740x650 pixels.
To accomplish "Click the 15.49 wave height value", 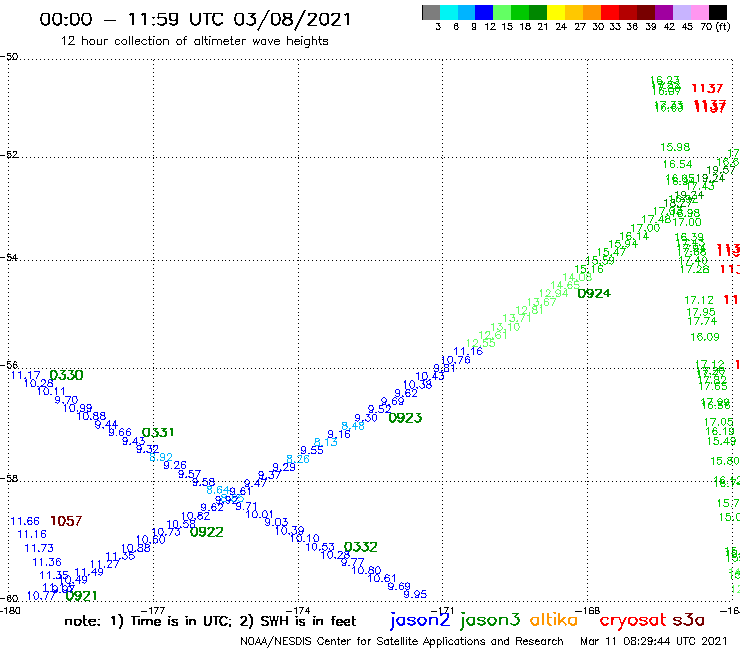I will (722, 441).
